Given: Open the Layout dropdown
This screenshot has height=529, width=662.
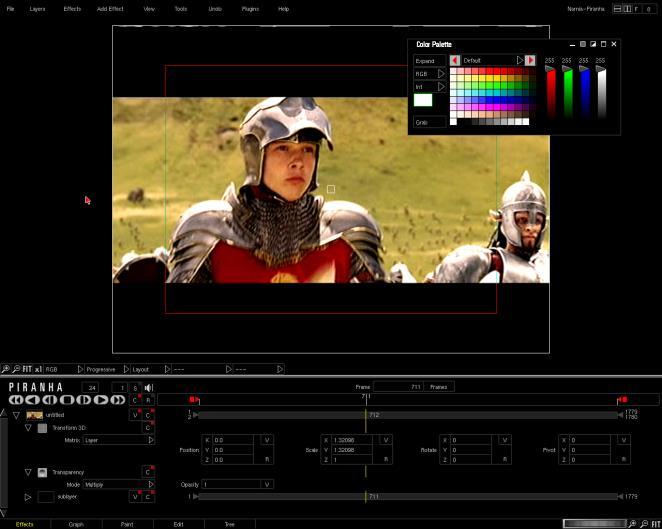Looking at the screenshot, I should pos(150,369).
